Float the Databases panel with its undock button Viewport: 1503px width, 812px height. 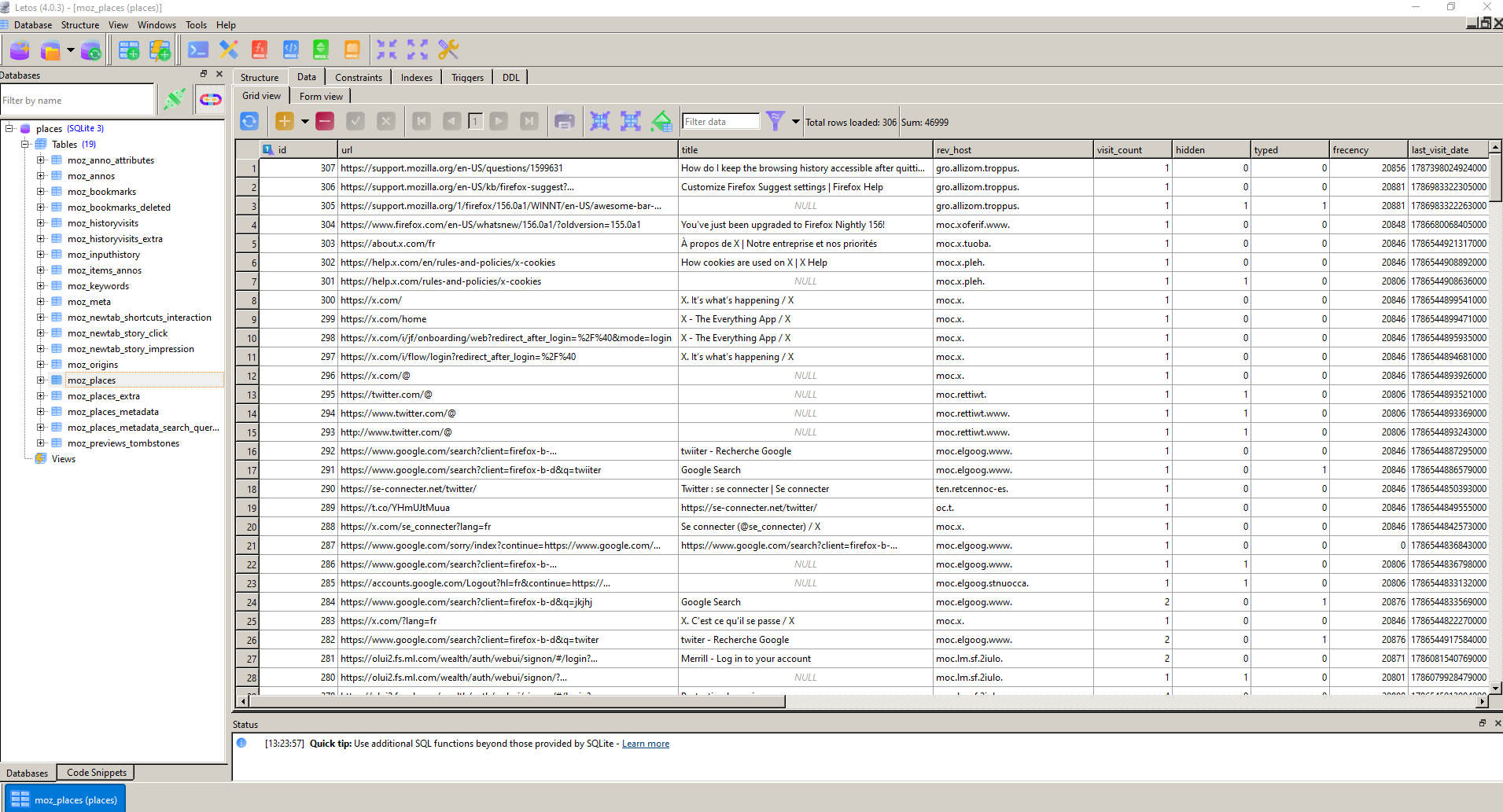[204, 74]
